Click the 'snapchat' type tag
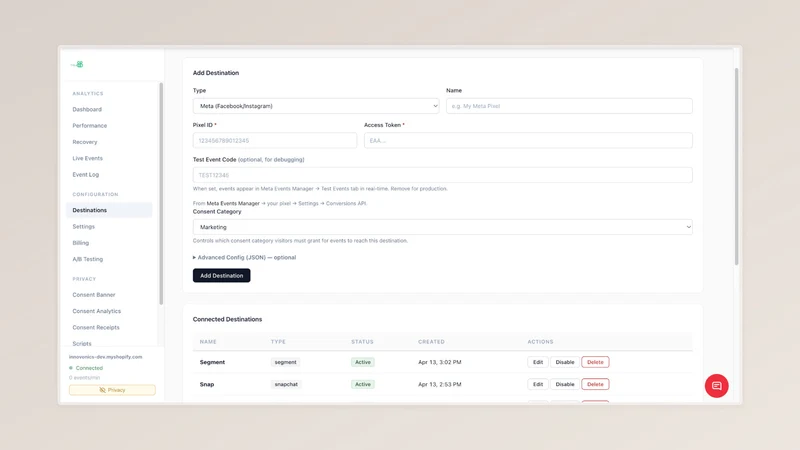 tap(286, 384)
